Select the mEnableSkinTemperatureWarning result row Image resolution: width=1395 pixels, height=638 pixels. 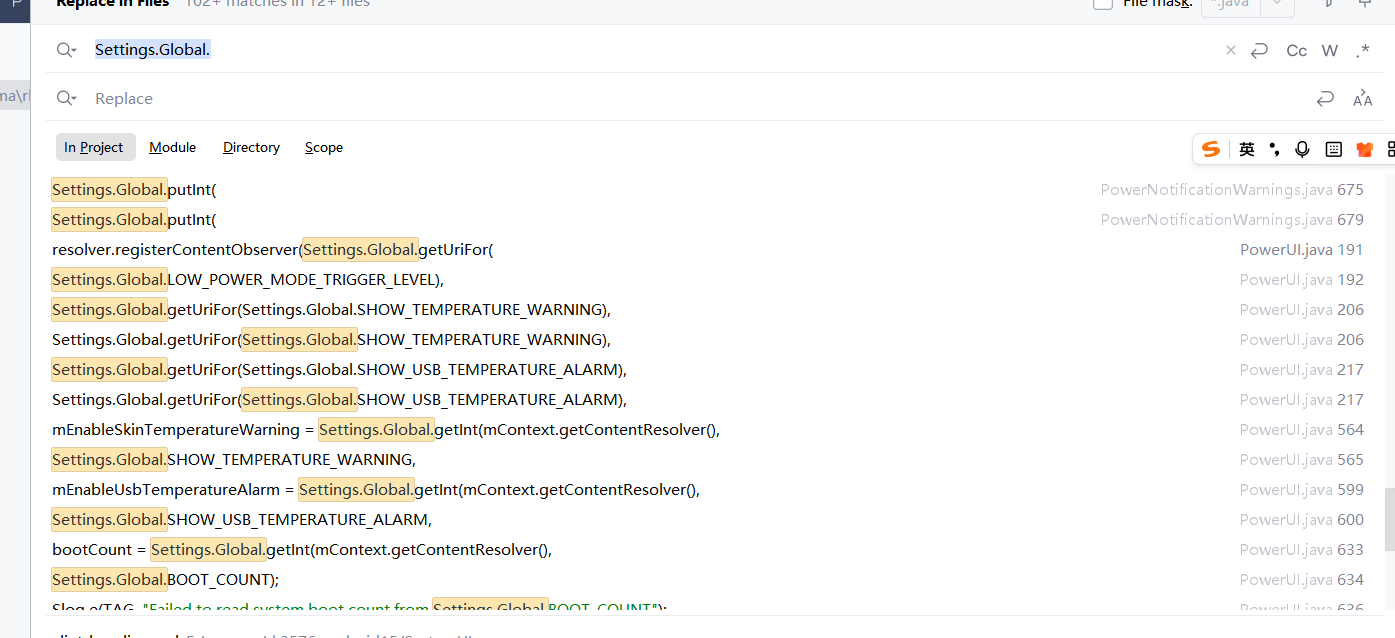click(708, 429)
